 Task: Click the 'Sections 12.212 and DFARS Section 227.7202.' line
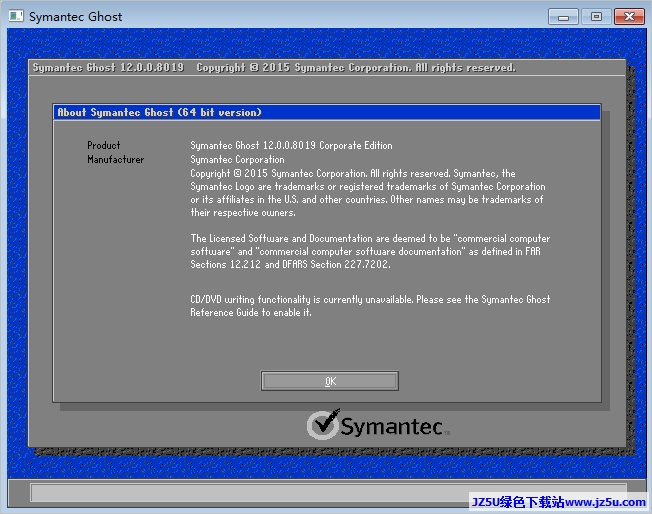pos(290,264)
